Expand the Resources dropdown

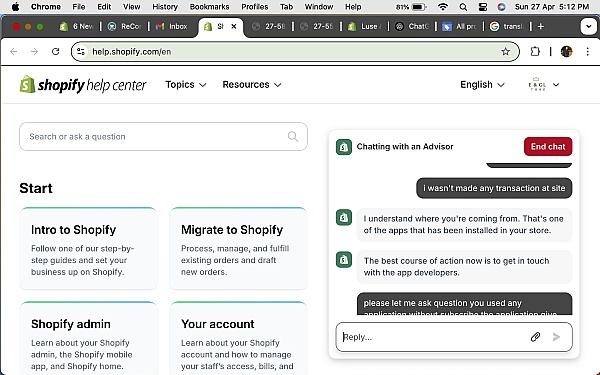252,85
